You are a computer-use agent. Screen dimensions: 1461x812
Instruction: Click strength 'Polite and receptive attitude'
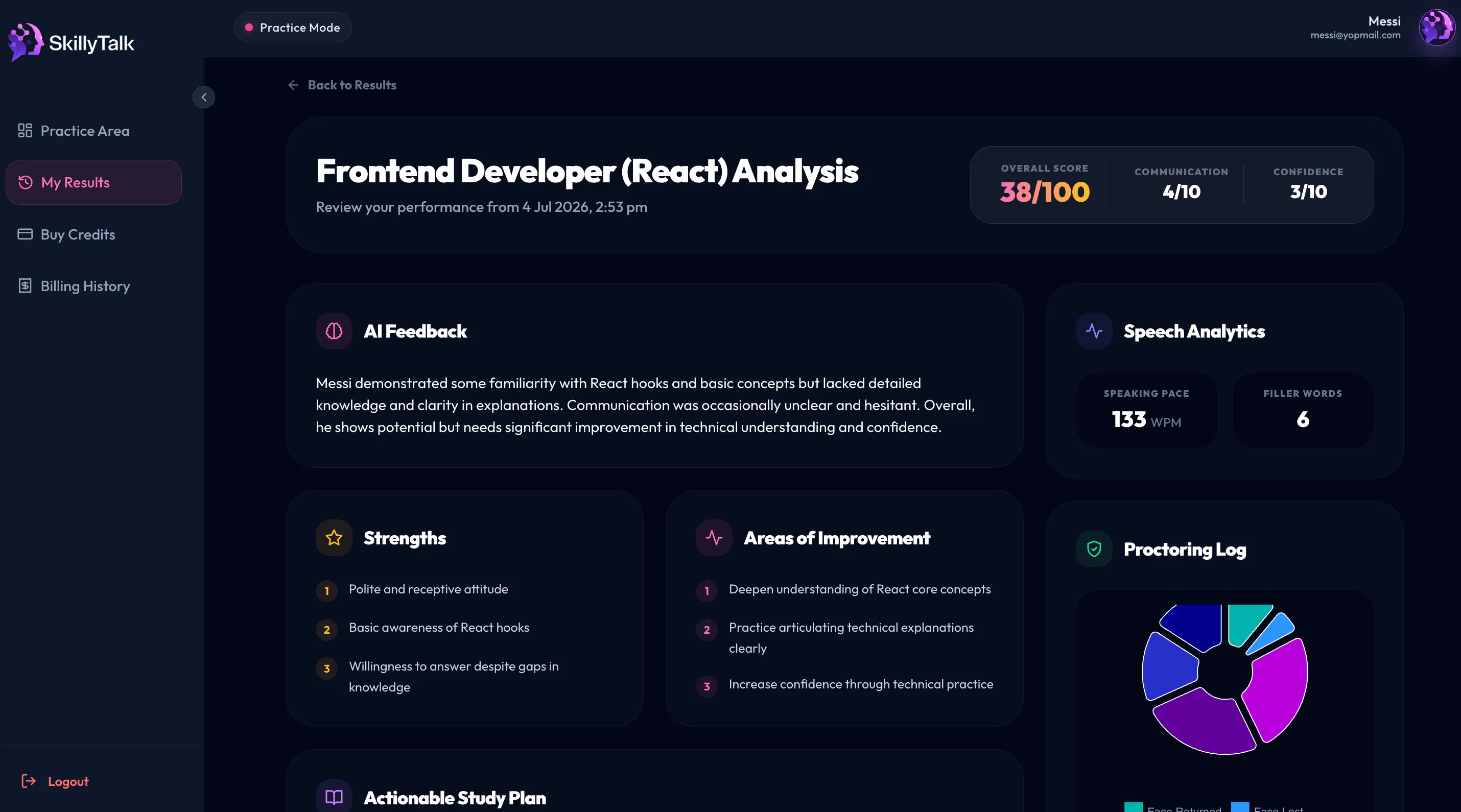click(428, 589)
